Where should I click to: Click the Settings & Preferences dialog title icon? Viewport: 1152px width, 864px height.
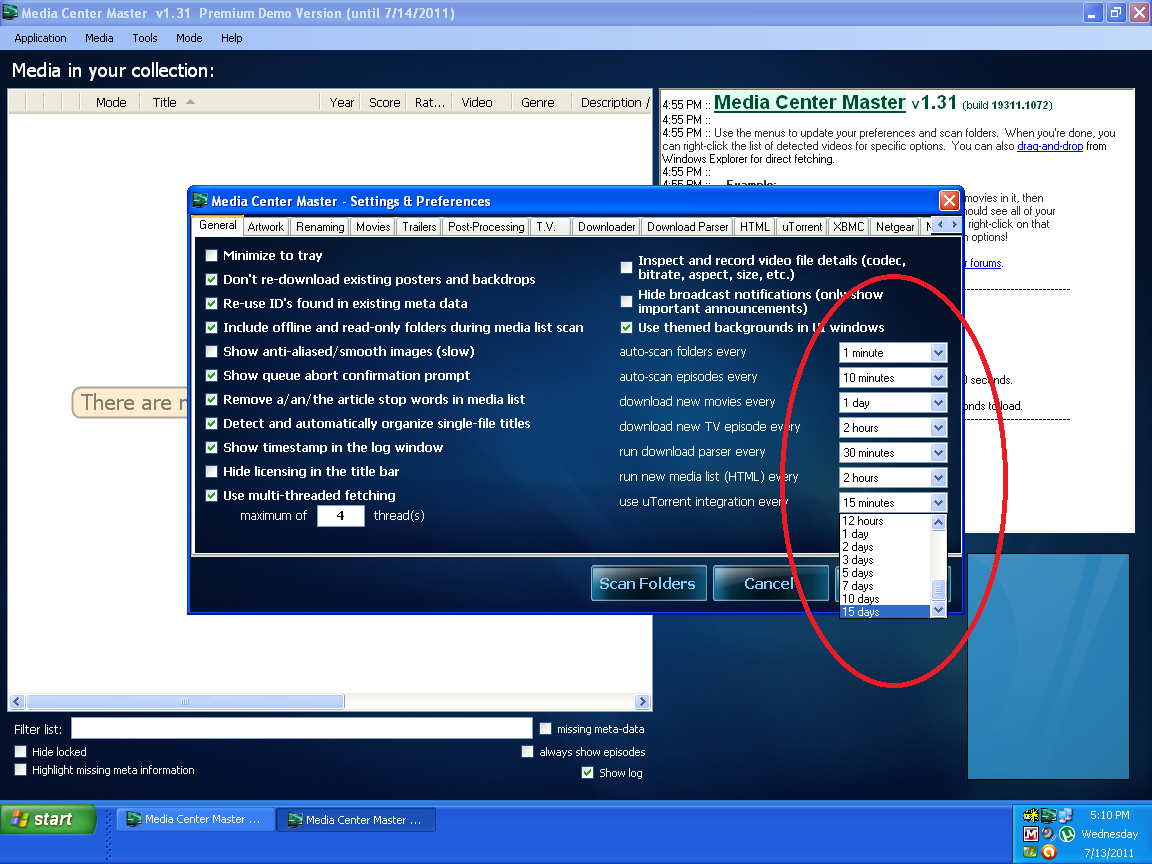(x=200, y=201)
